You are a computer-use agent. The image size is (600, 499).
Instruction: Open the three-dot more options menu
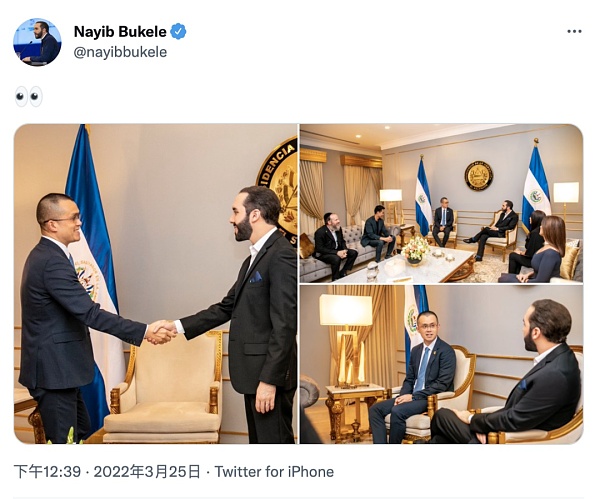[x=574, y=32]
